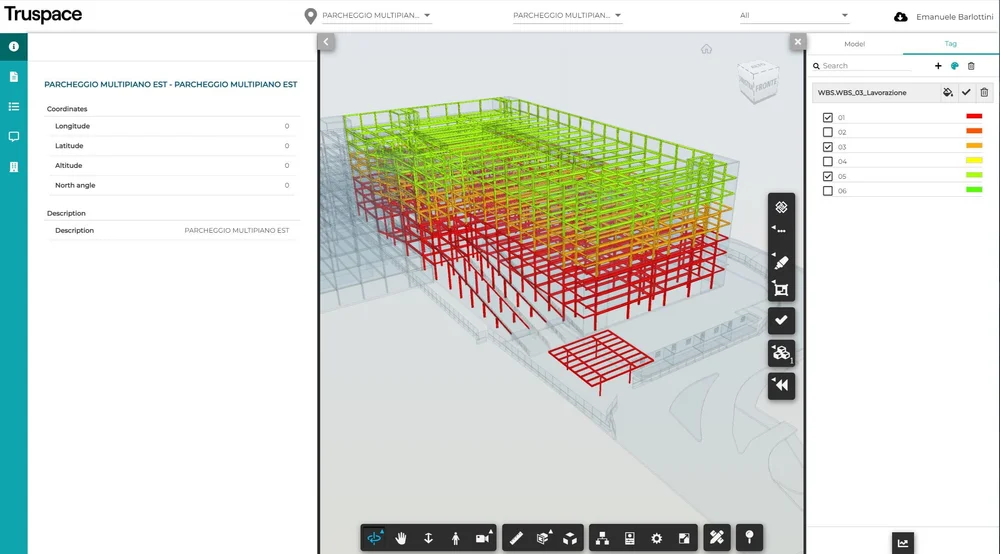This screenshot has width=1000, height=554.
Task: Close the viewer with the X button
Action: (797, 42)
